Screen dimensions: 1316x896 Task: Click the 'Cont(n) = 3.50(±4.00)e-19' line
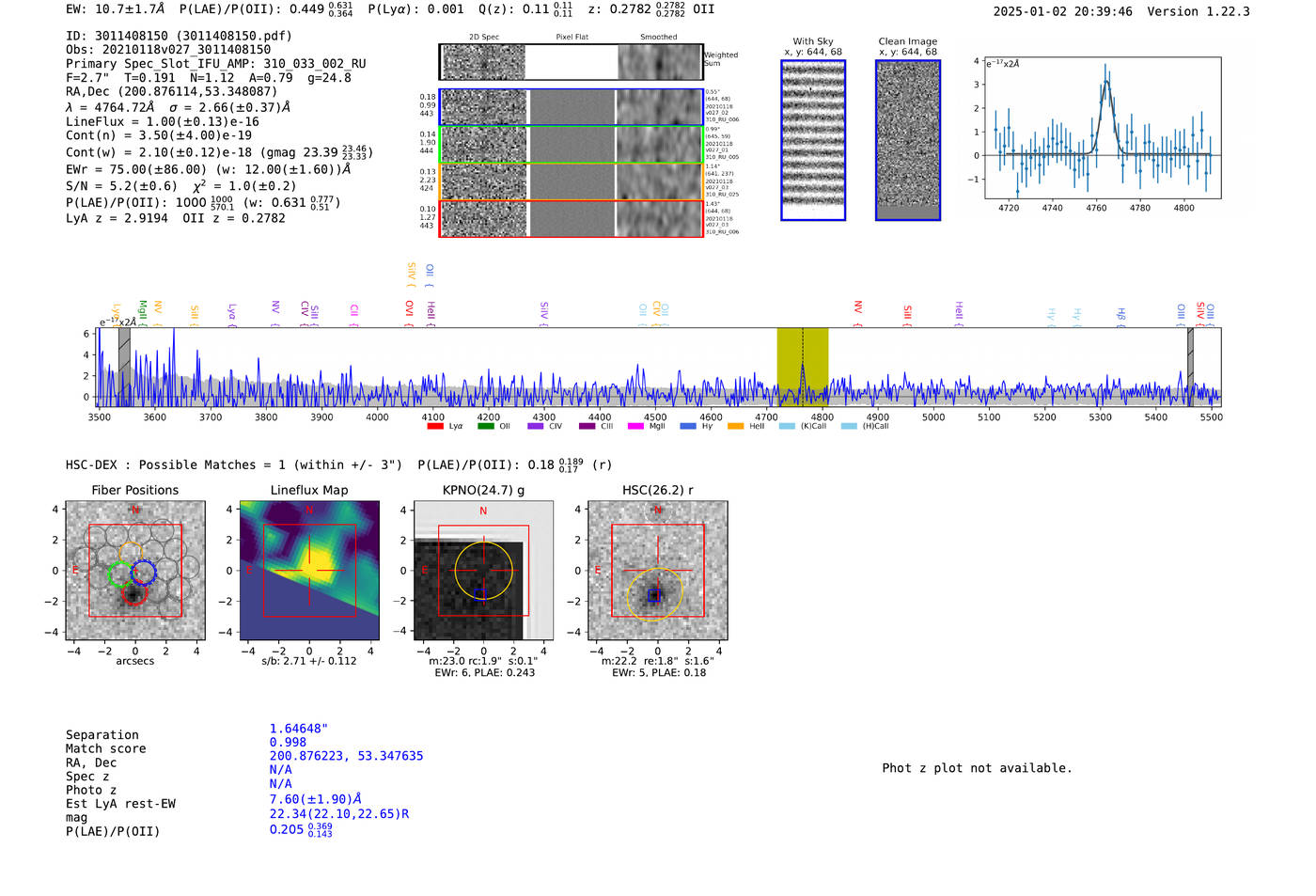pos(159,135)
